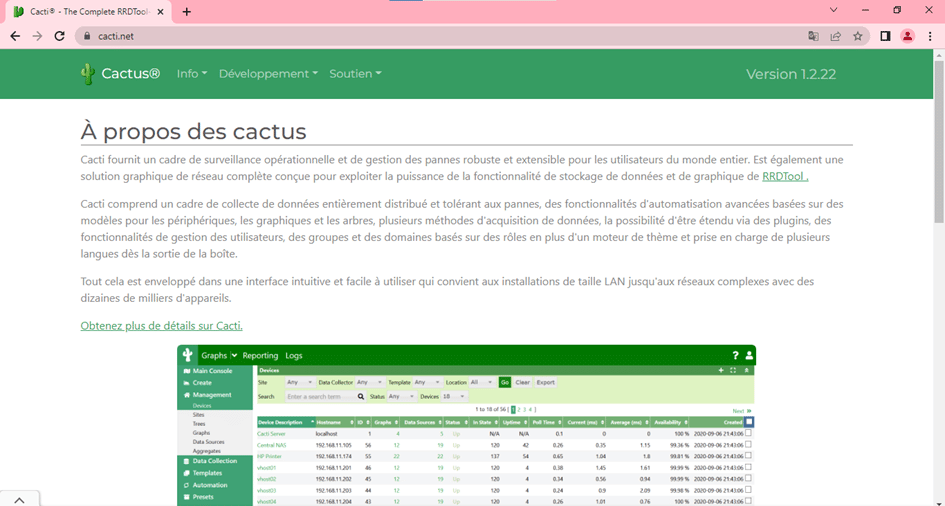Click Create in the Cacti sidebar
The image size is (945, 506).
[x=198, y=383]
